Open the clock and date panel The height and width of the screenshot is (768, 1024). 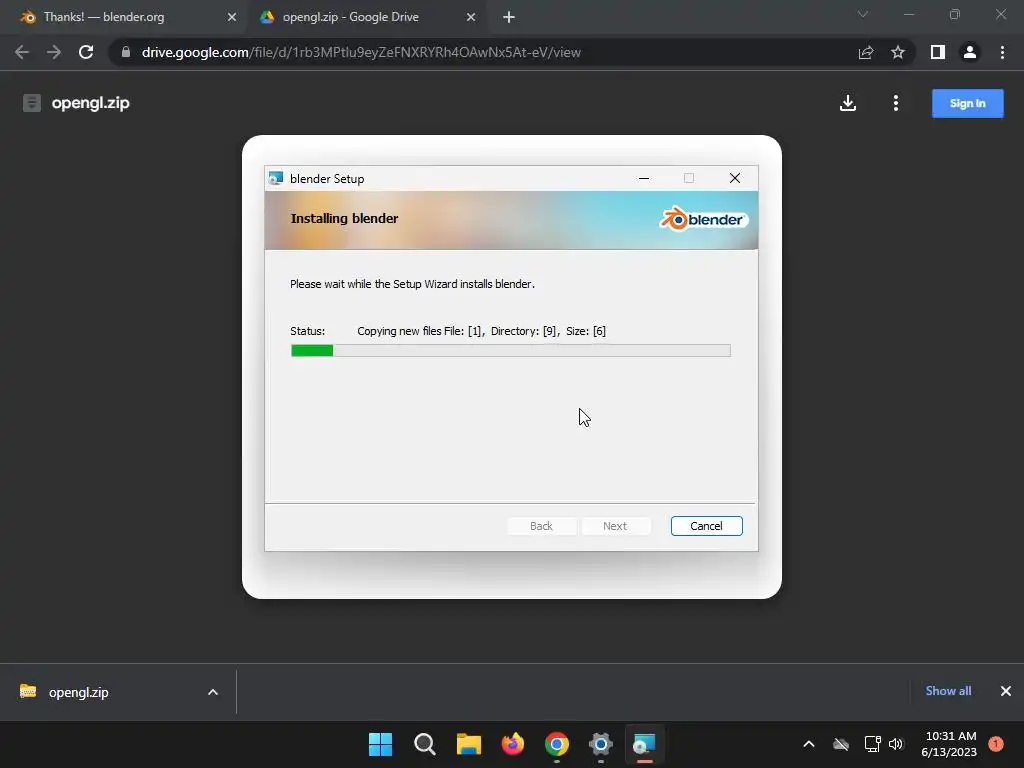point(949,744)
